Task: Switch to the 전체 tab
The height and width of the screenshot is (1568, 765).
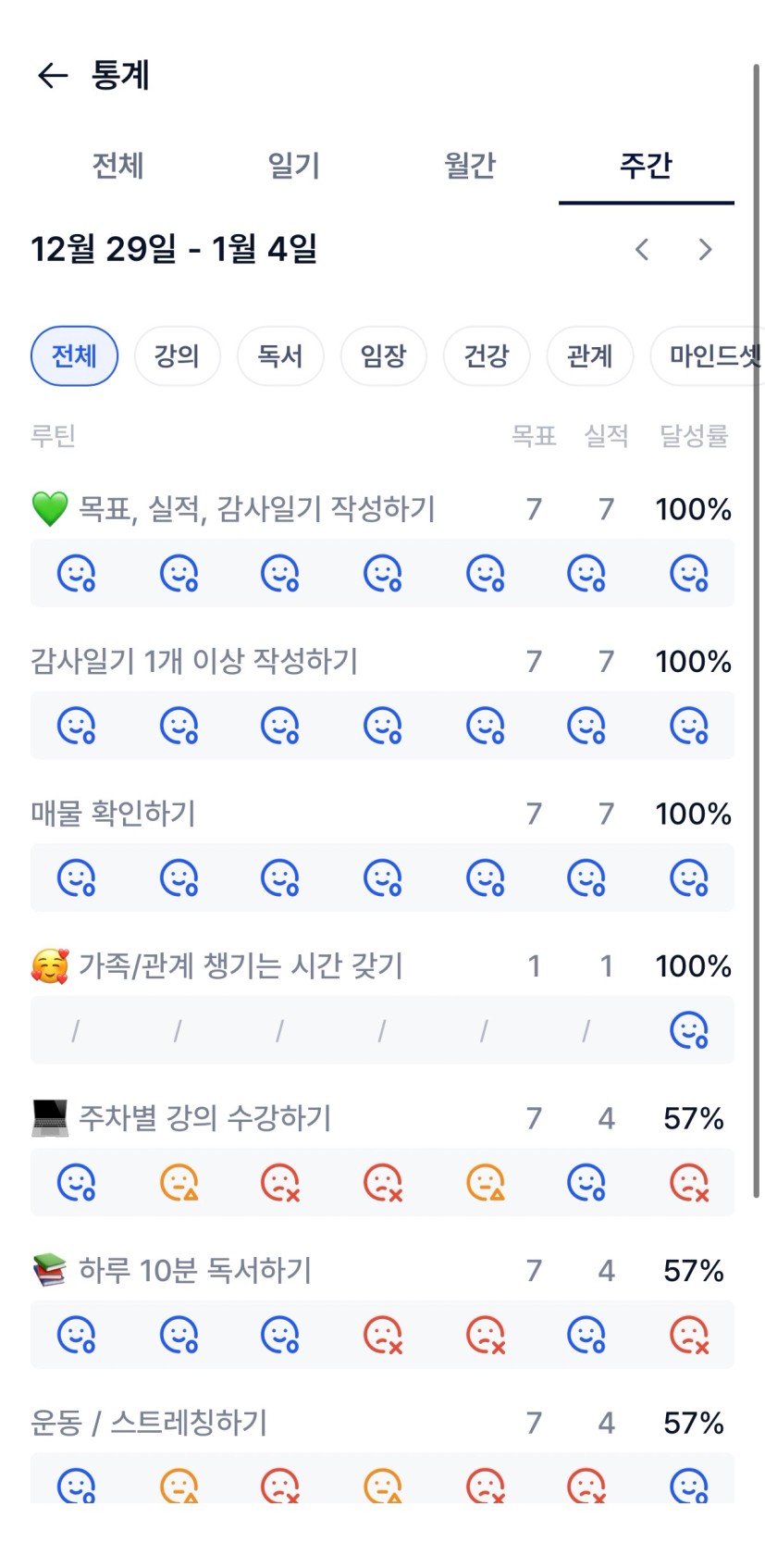Action: point(117,166)
